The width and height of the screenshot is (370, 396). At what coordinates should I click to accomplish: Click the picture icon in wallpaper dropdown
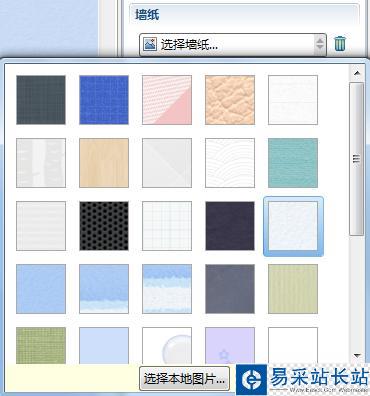click(x=150, y=44)
